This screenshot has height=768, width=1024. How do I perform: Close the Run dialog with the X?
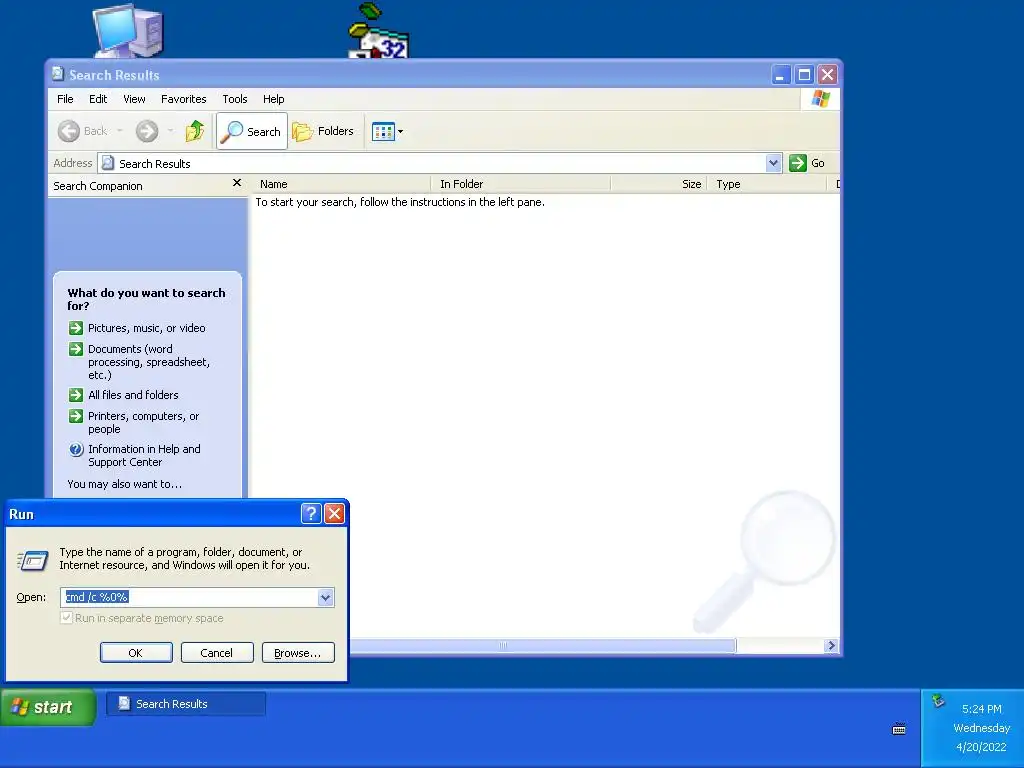pos(334,514)
